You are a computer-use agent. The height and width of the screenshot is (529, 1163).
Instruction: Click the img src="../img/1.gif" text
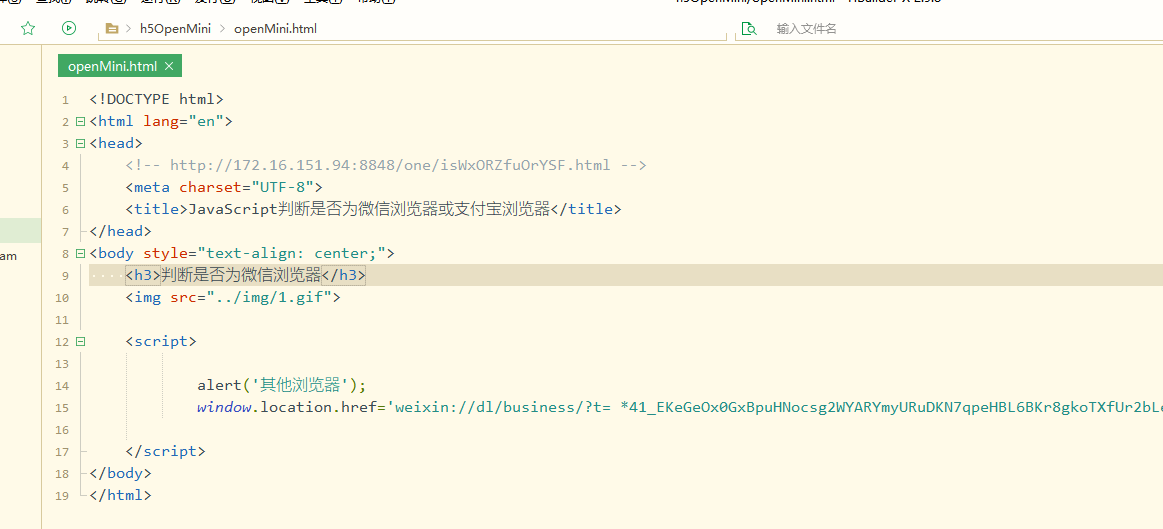233,298
